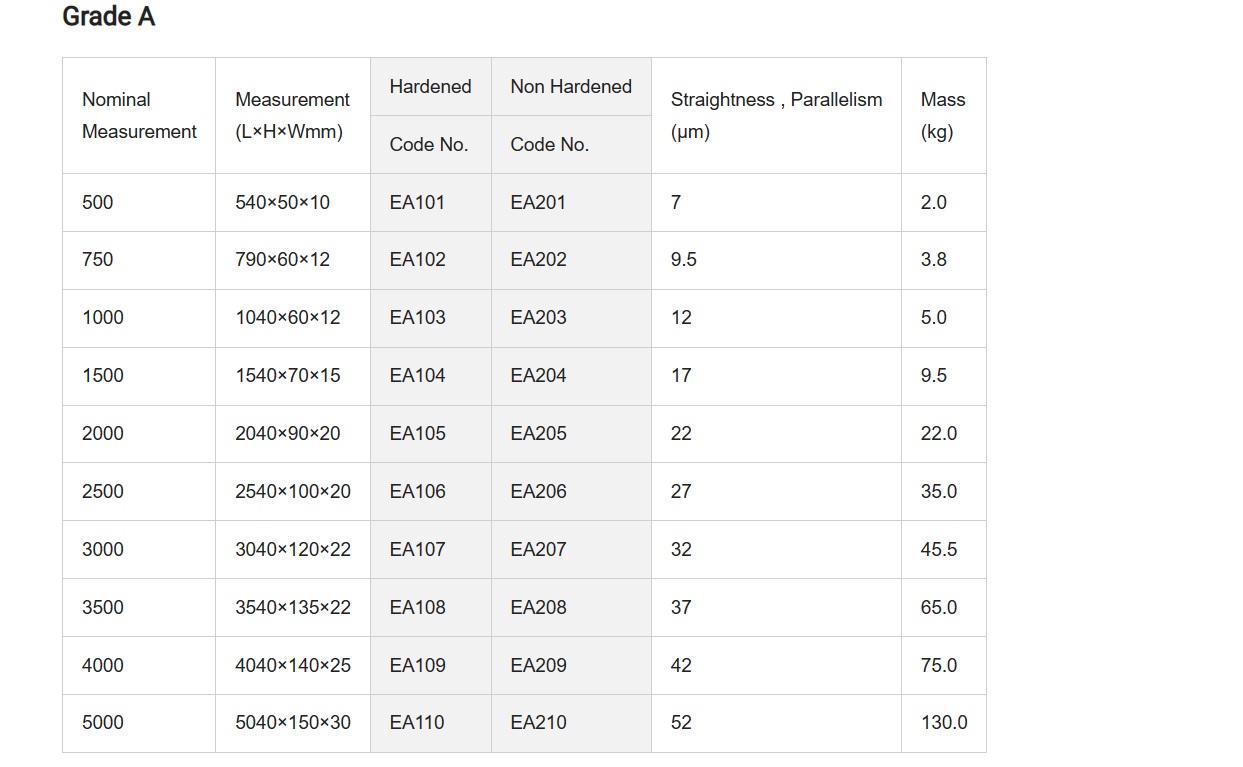Viewport: 1243px width, 767px height.
Task: Click the straightness value 9.5
Action: click(684, 260)
